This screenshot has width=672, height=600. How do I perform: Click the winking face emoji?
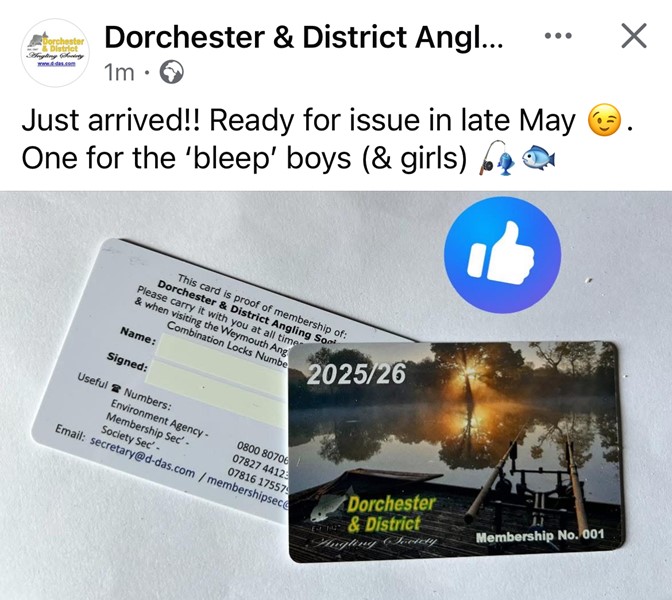click(x=604, y=121)
